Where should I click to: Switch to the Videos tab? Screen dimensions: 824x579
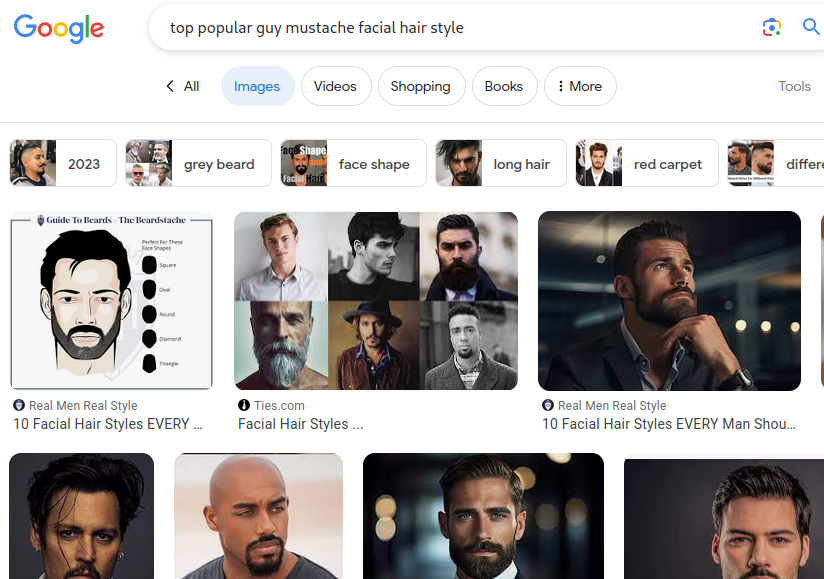(335, 86)
